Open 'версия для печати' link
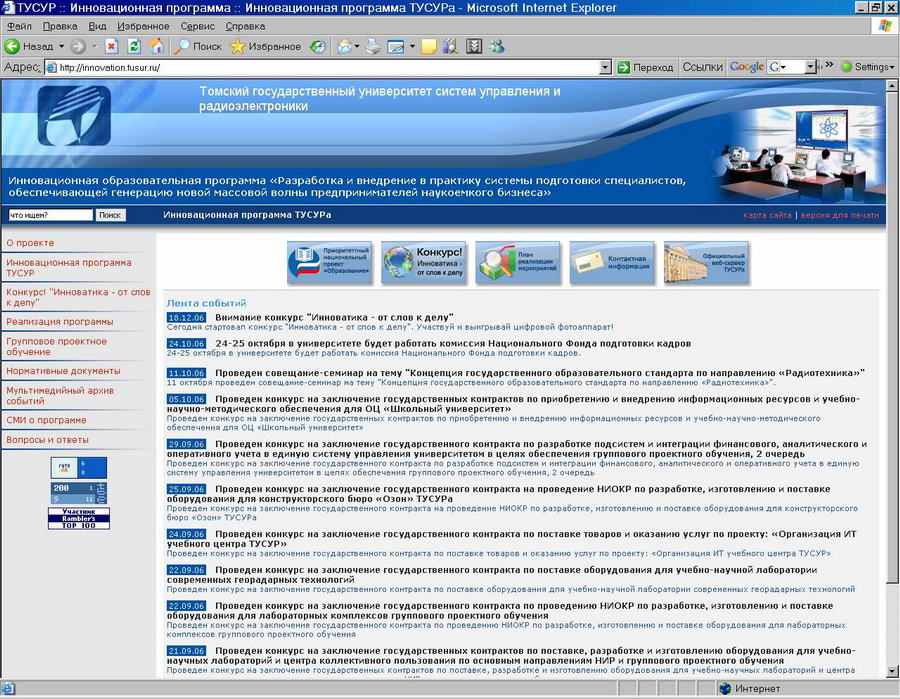The image size is (900, 699). 839,215
